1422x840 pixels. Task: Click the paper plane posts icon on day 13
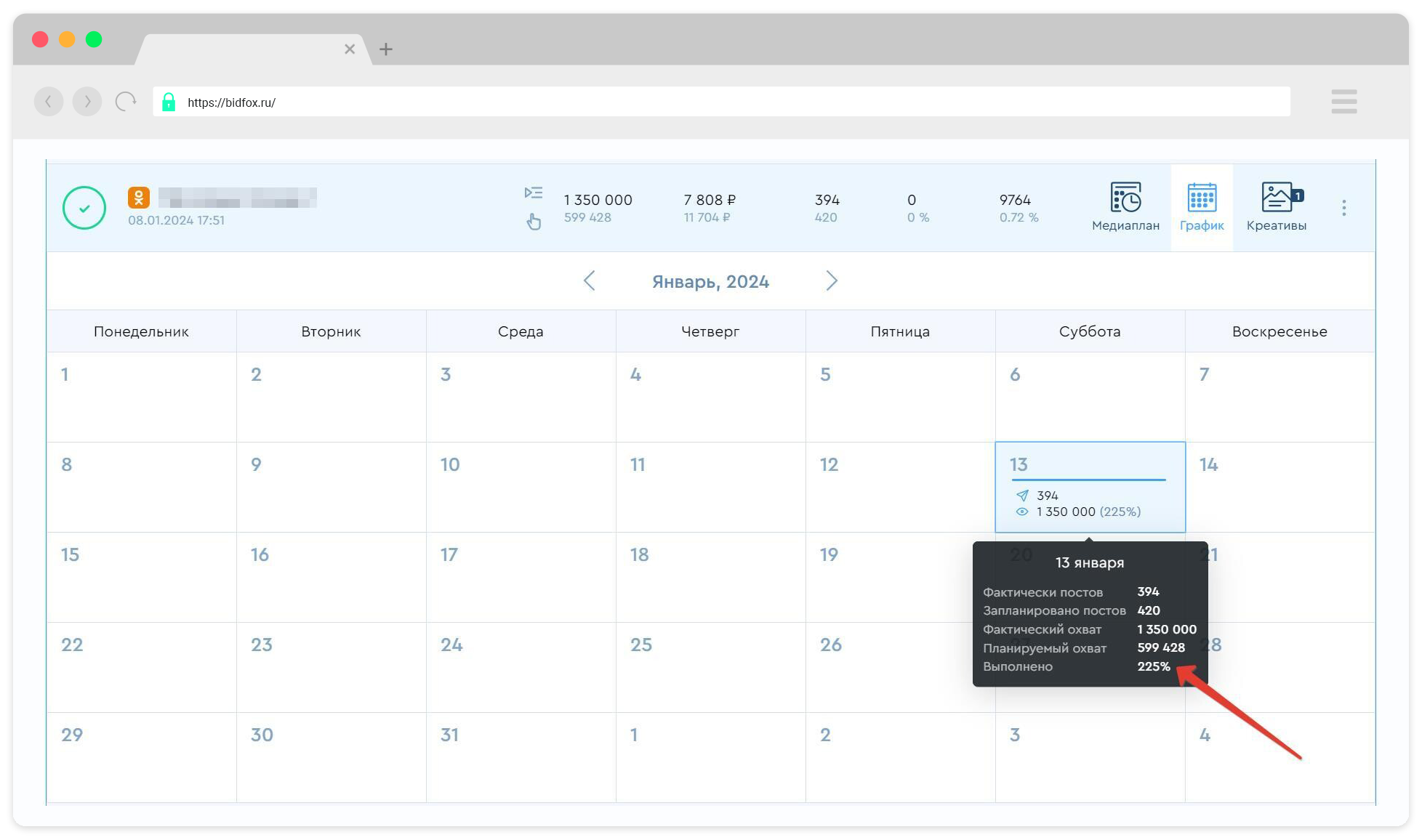[x=1022, y=496]
